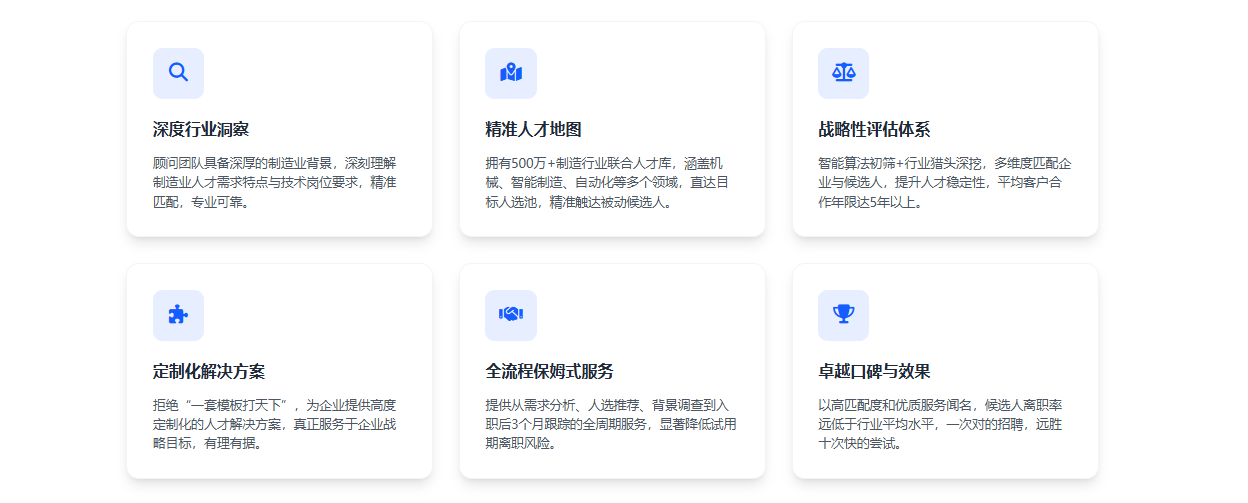Click the description starting 顾问团队具备深厚
Viewport: 1248px width, 503px height.
275,182
